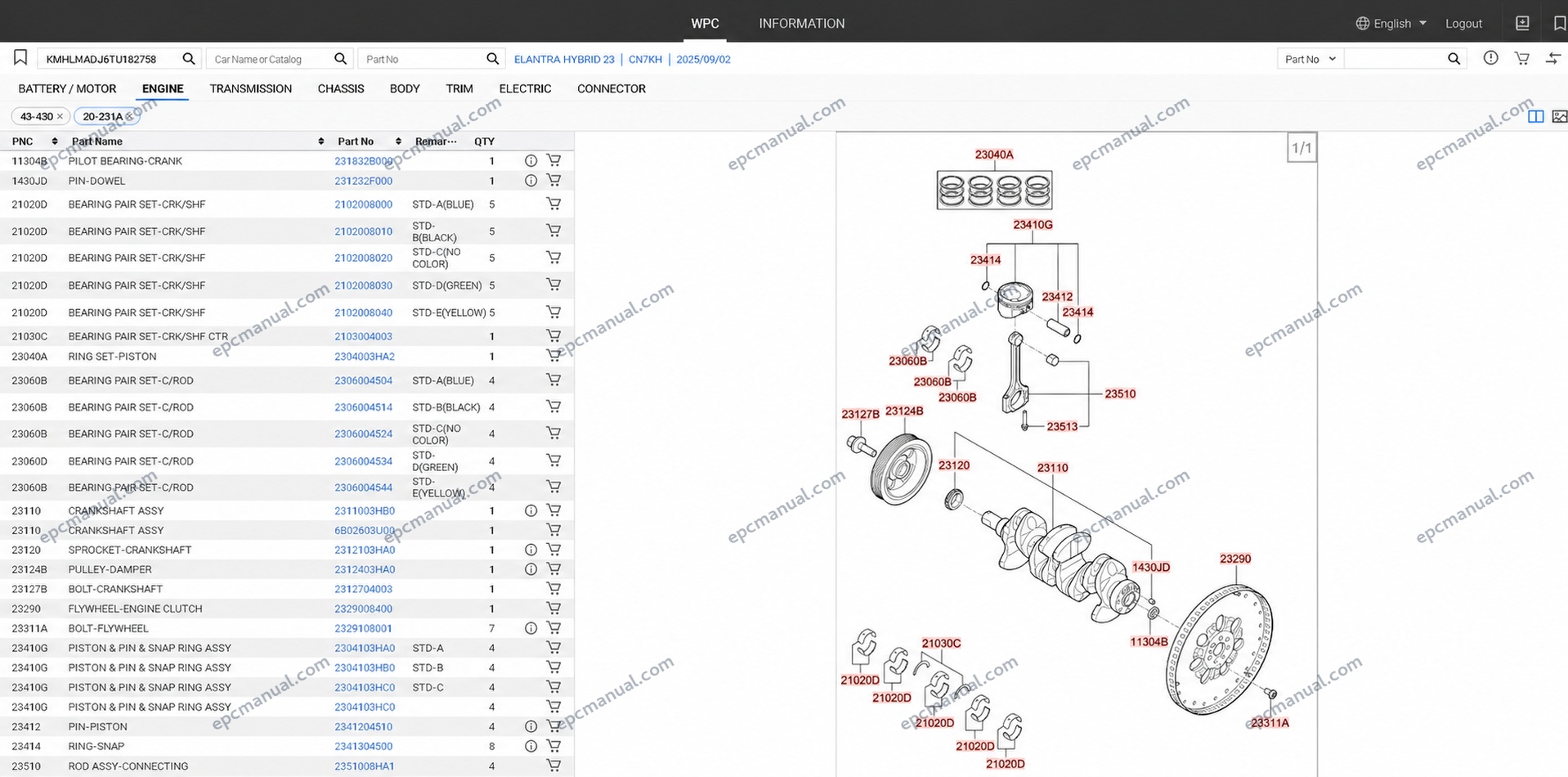
Task: Select the BATTERY / MOTOR category
Action: [x=67, y=88]
